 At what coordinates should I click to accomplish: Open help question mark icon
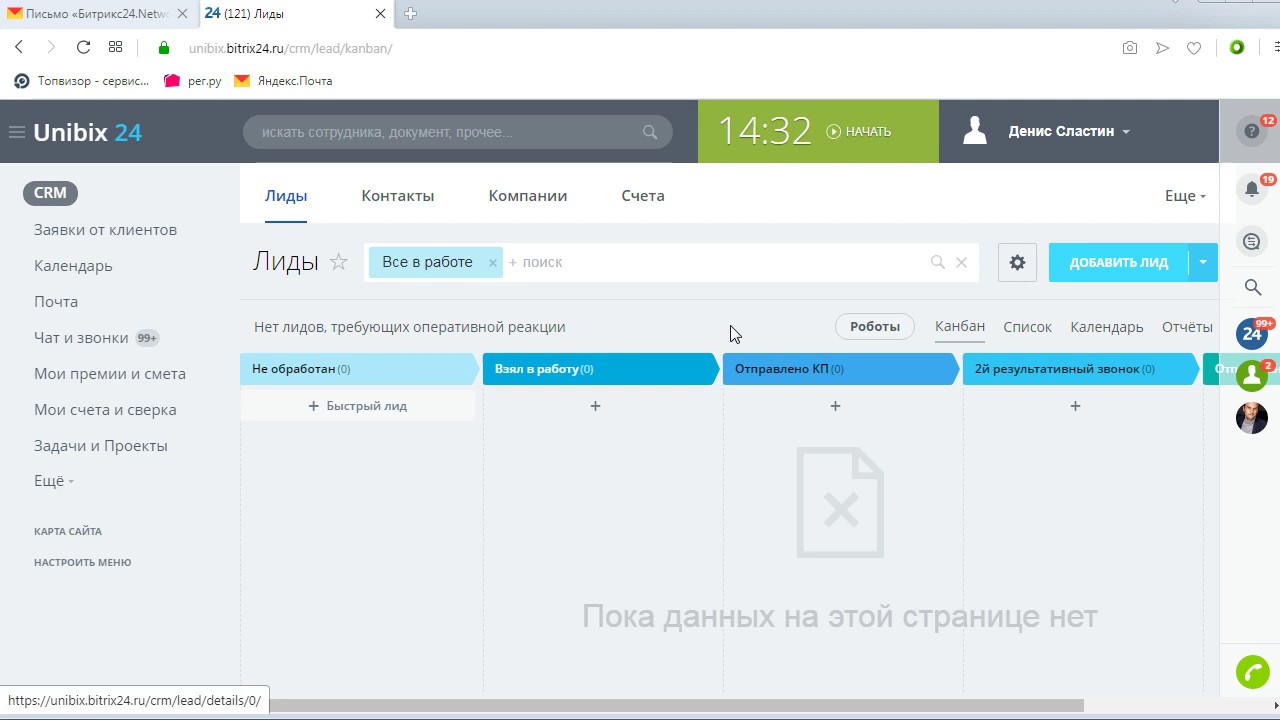[x=1251, y=131]
